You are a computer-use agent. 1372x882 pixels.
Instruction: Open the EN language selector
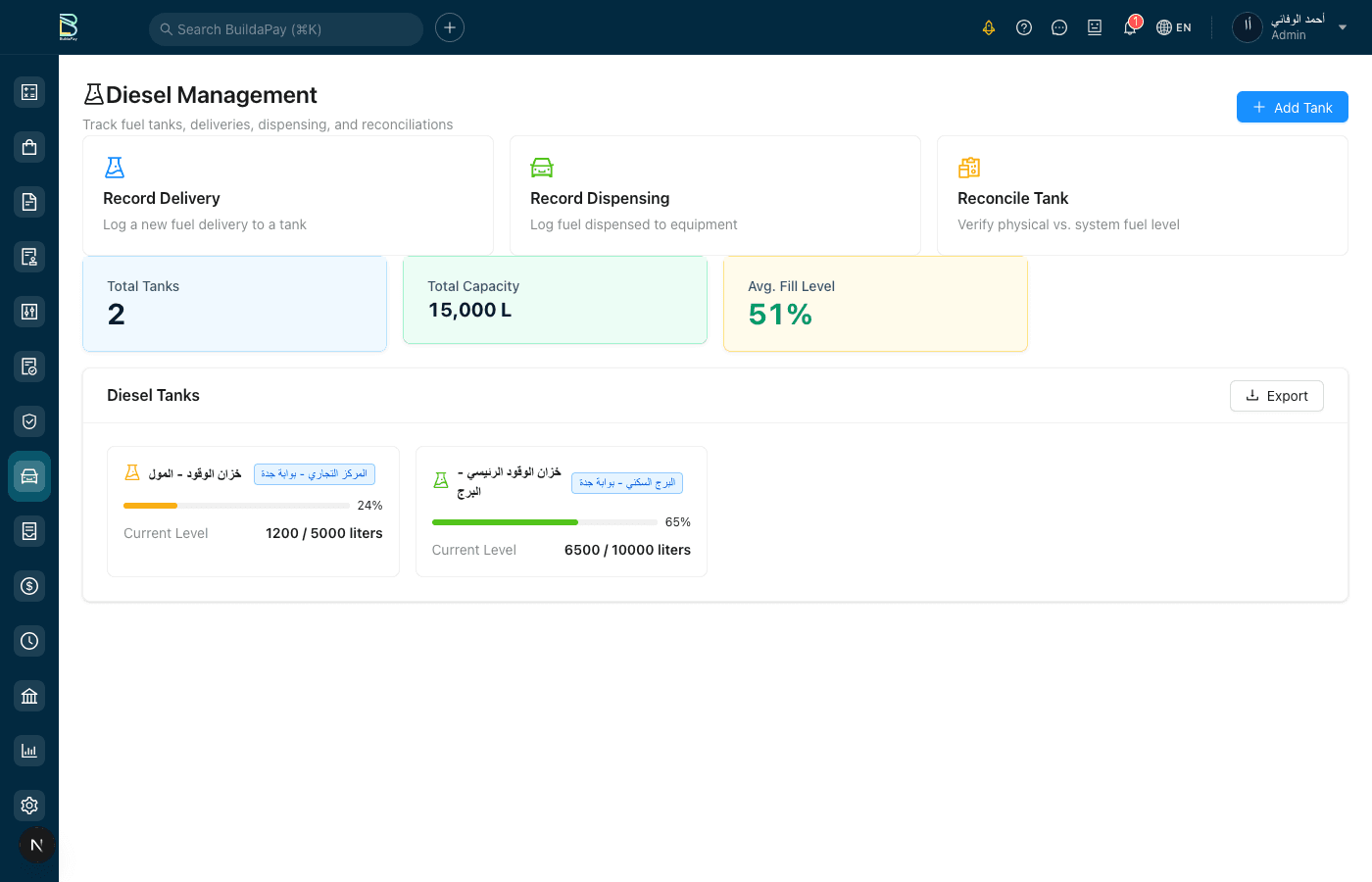click(1174, 27)
